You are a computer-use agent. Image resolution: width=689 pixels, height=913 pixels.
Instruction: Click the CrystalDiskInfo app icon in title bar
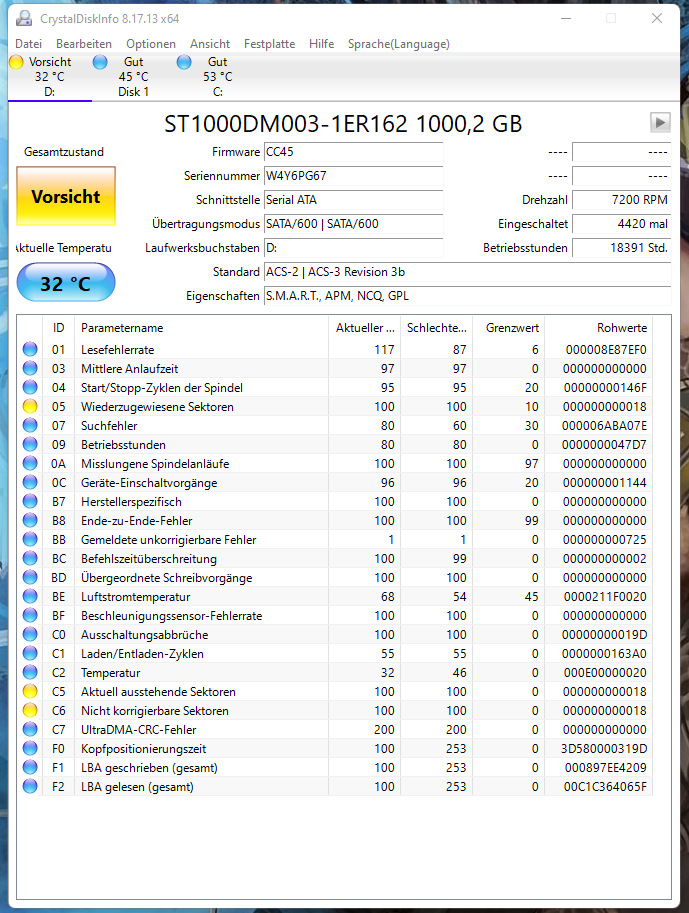pyautogui.click(x=24, y=19)
